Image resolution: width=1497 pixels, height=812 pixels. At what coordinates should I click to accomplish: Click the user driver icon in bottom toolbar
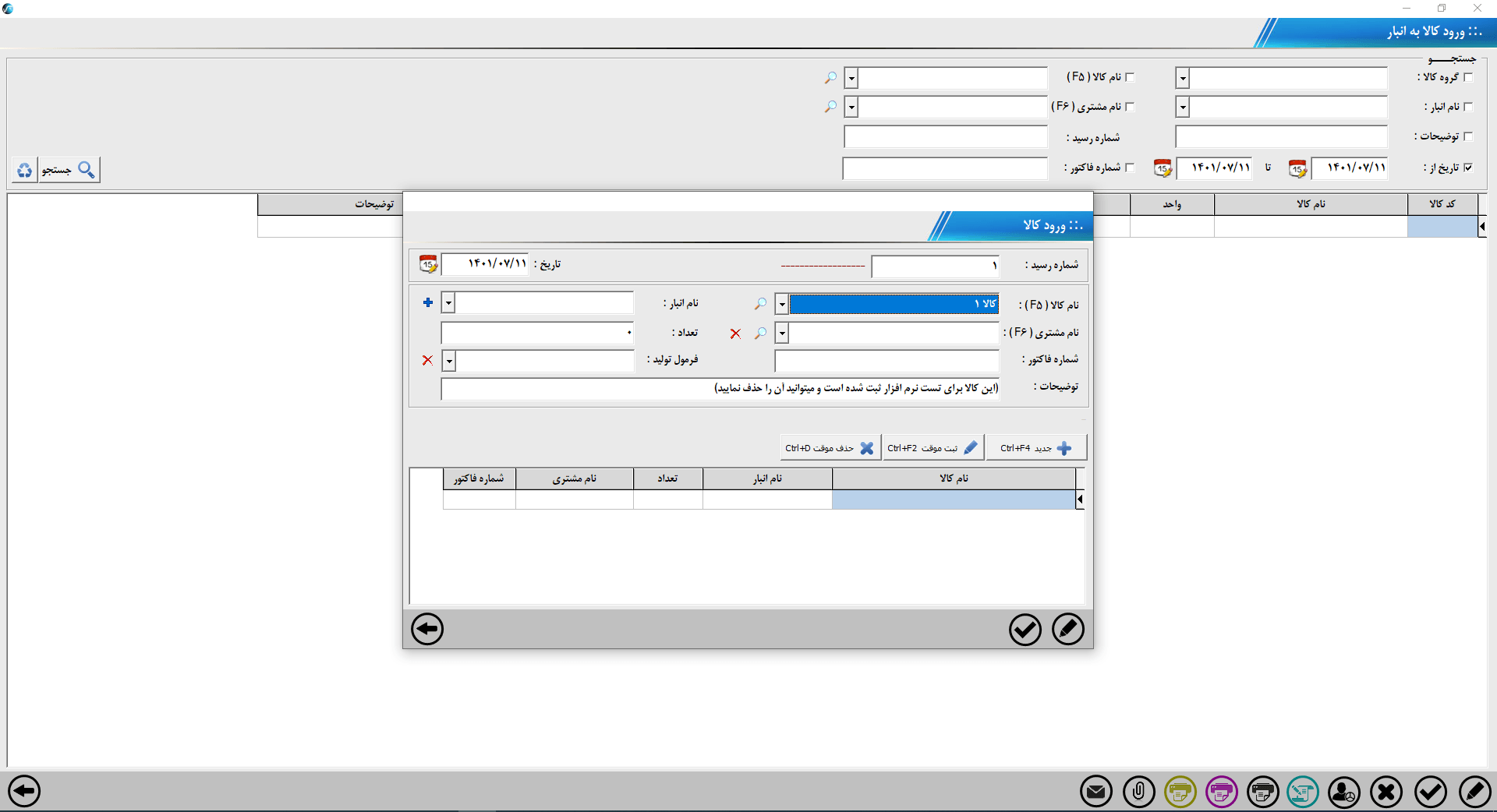tap(1345, 792)
